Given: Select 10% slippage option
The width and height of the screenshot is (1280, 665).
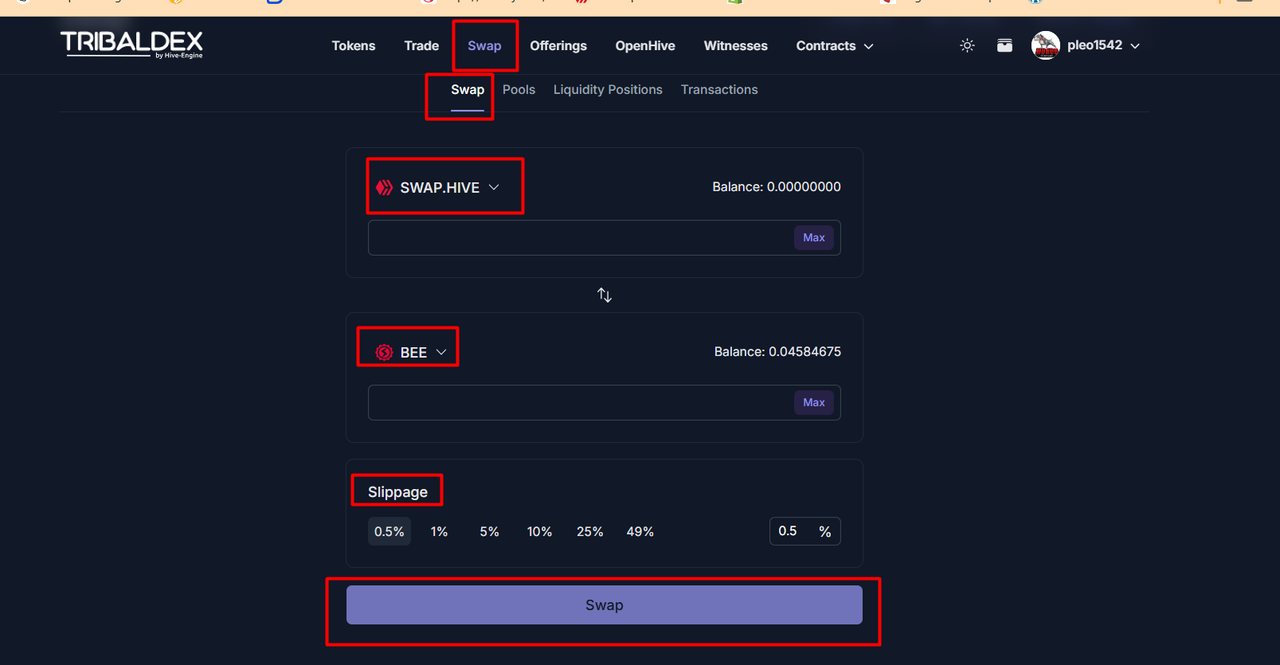Looking at the screenshot, I should (540, 532).
